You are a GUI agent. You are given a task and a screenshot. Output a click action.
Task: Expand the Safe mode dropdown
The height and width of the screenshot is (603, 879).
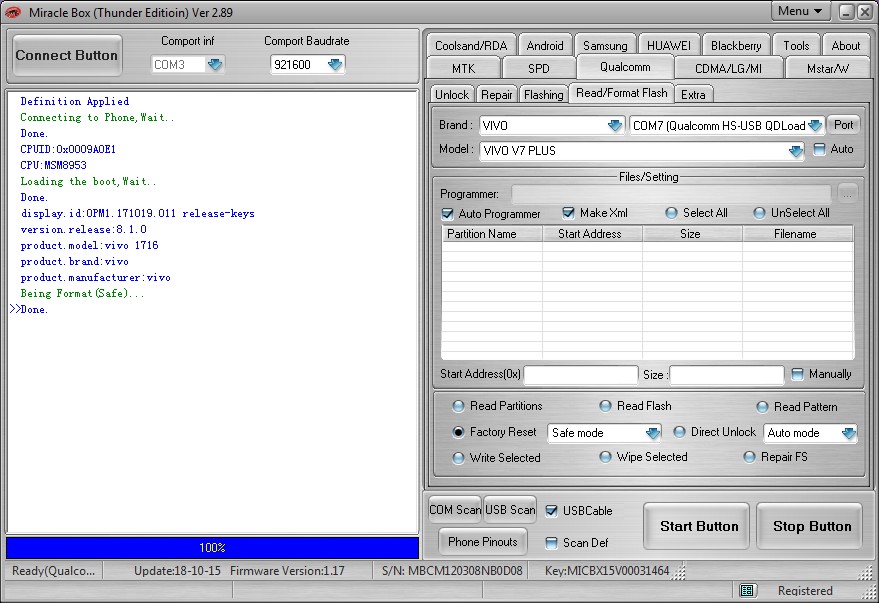pyautogui.click(x=652, y=433)
